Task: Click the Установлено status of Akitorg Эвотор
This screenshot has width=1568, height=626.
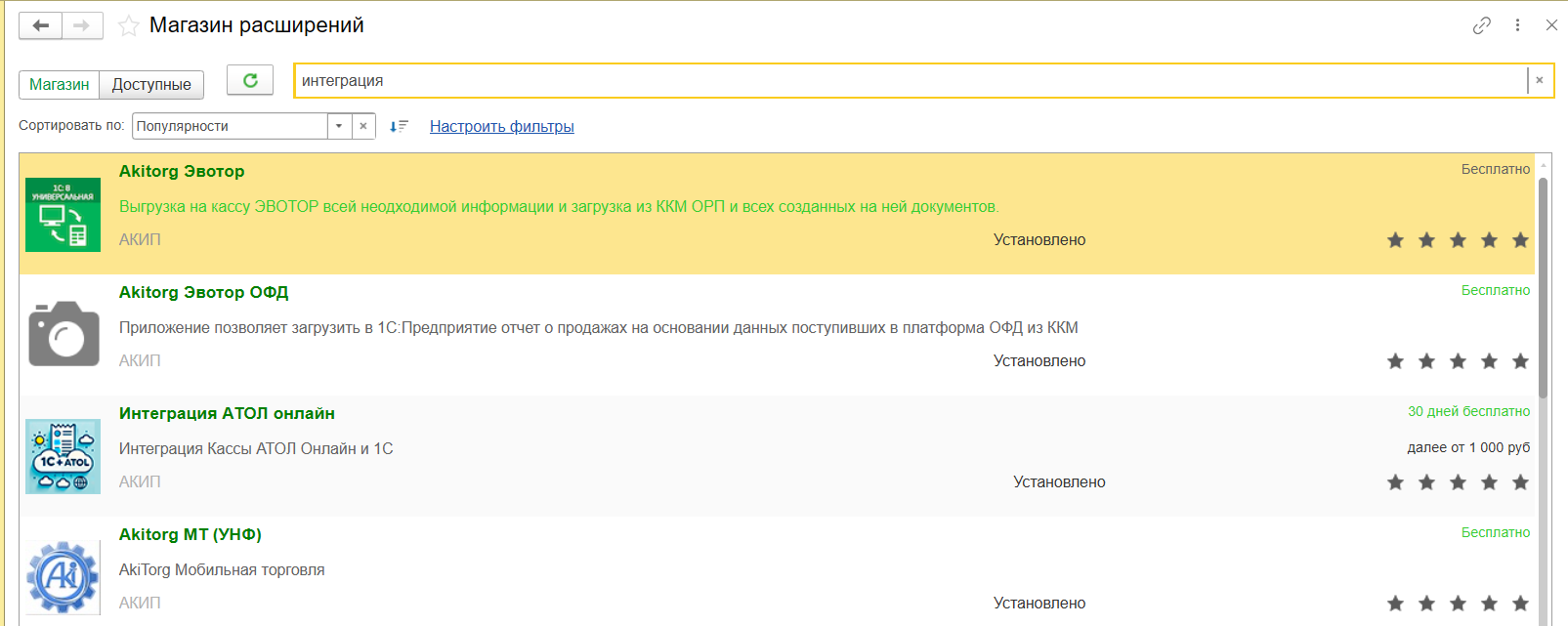Action: (x=1039, y=240)
